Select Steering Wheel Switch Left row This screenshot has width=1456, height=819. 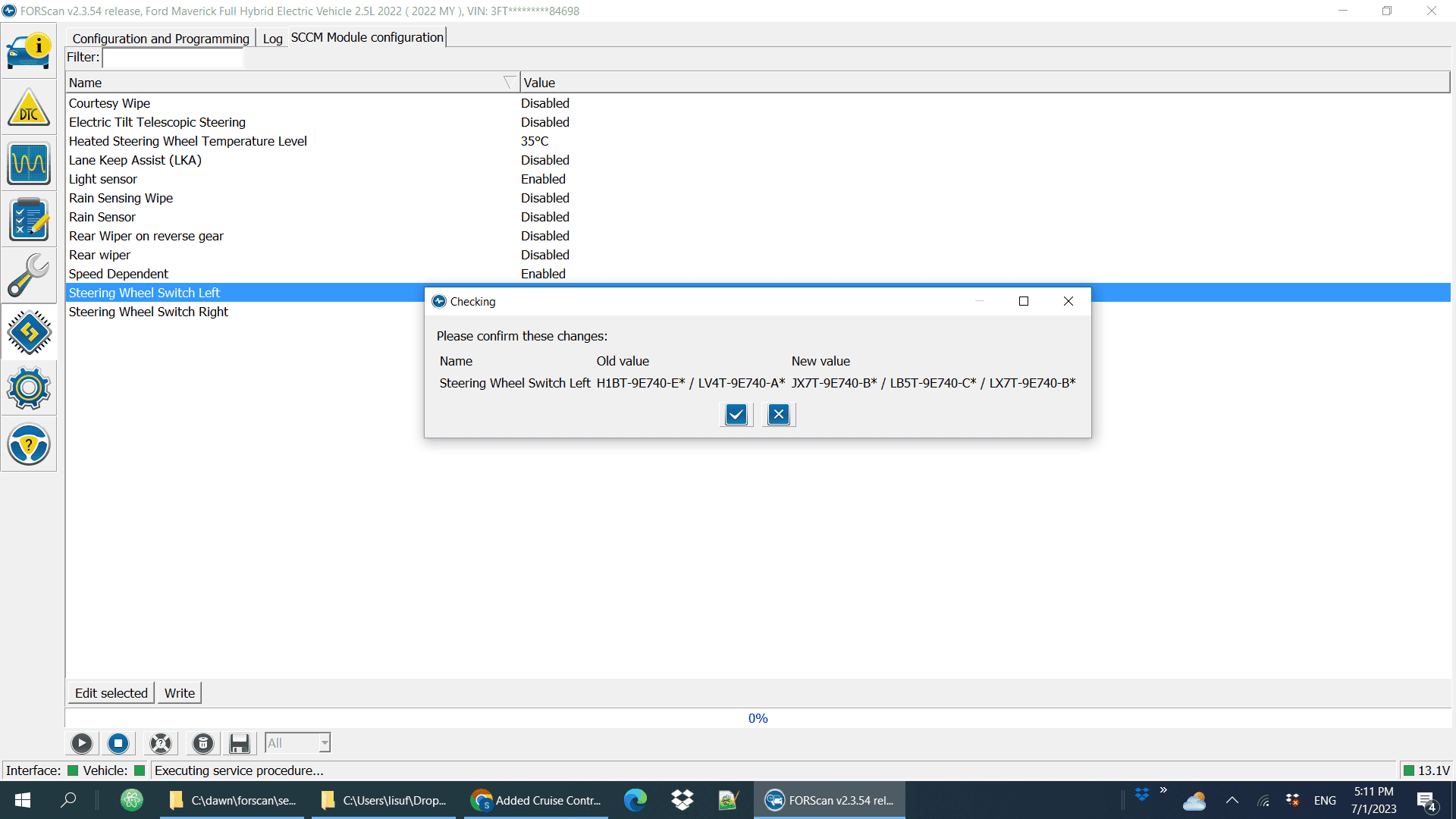click(244, 293)
